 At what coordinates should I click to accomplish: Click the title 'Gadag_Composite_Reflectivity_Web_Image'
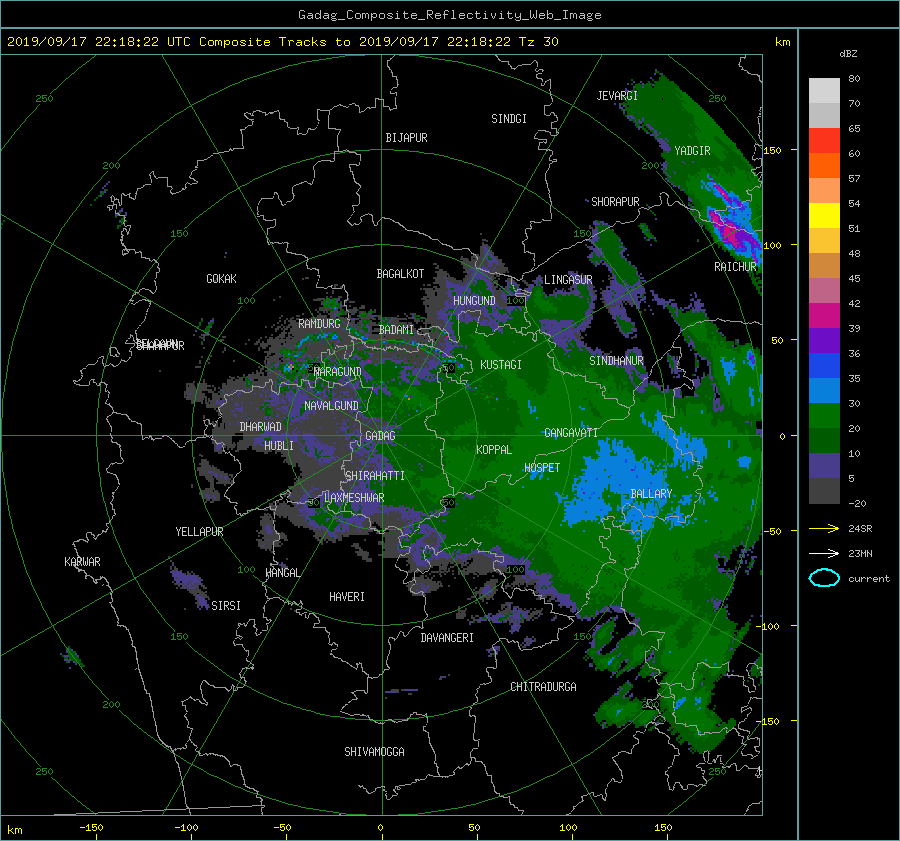coord(449,15)
